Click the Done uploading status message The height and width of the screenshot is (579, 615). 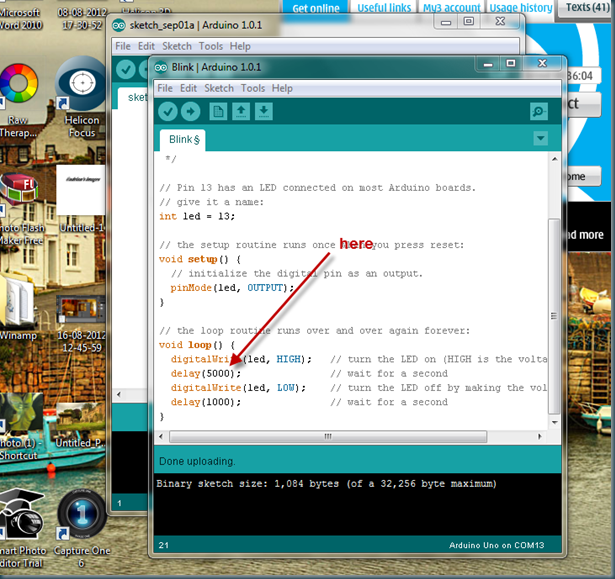point(197,461)
